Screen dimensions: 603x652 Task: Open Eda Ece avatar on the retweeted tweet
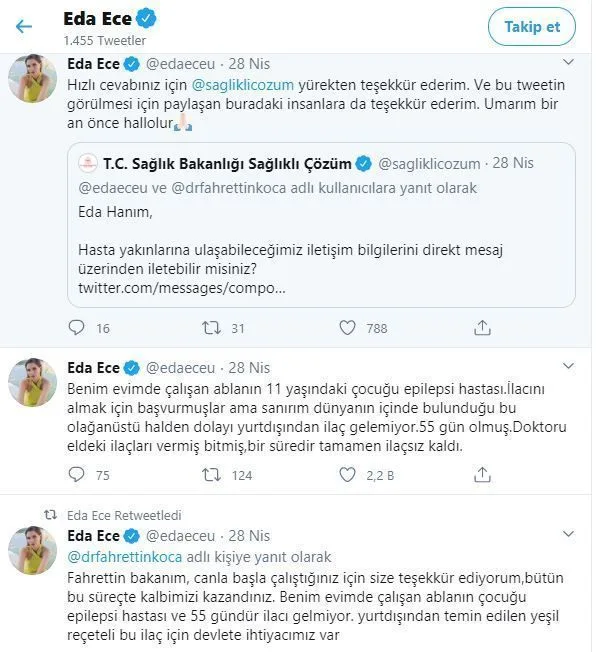pos(32,550)
